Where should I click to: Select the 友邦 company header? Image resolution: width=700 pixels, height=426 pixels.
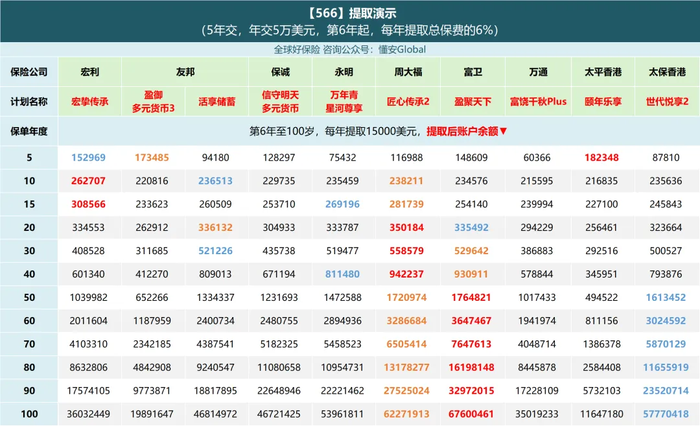pyautogui.click(x=185, y=72)
